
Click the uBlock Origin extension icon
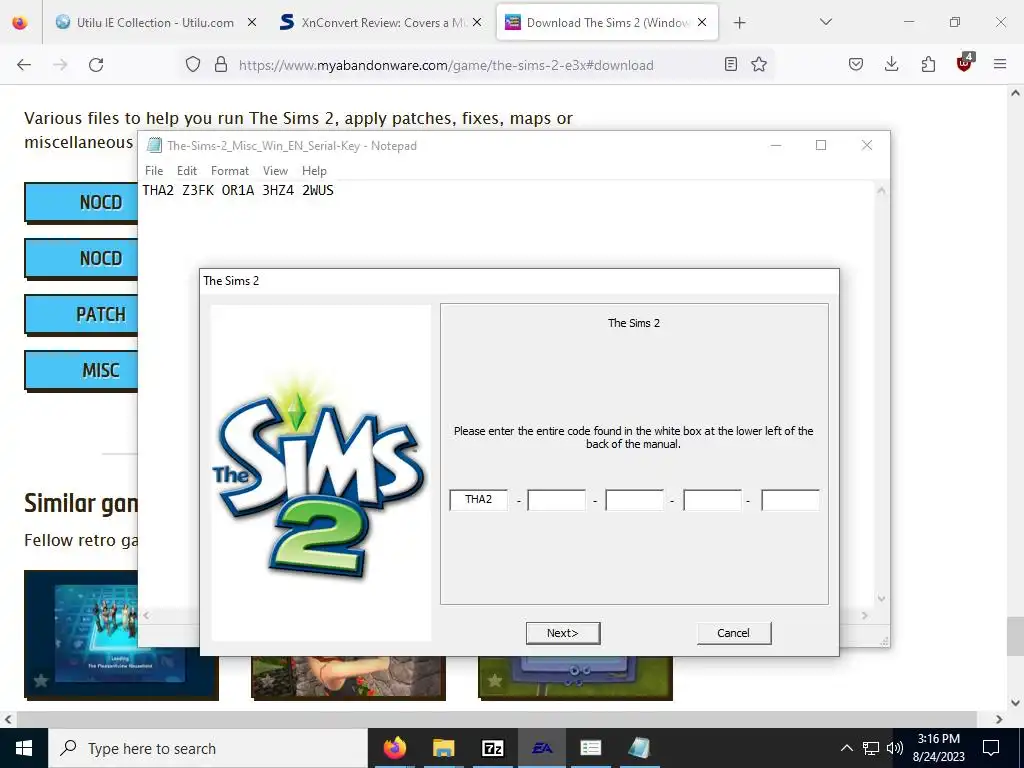pyautogui.click(x=965, y=63)
